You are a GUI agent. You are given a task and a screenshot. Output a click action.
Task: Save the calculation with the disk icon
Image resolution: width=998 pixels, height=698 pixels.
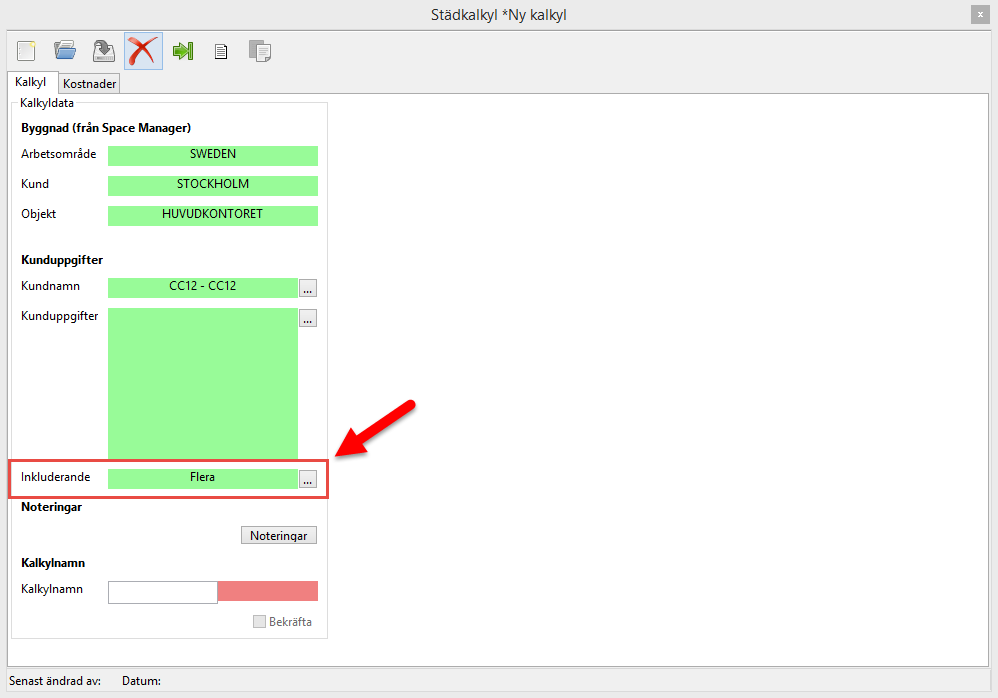(x=104, y=50)
